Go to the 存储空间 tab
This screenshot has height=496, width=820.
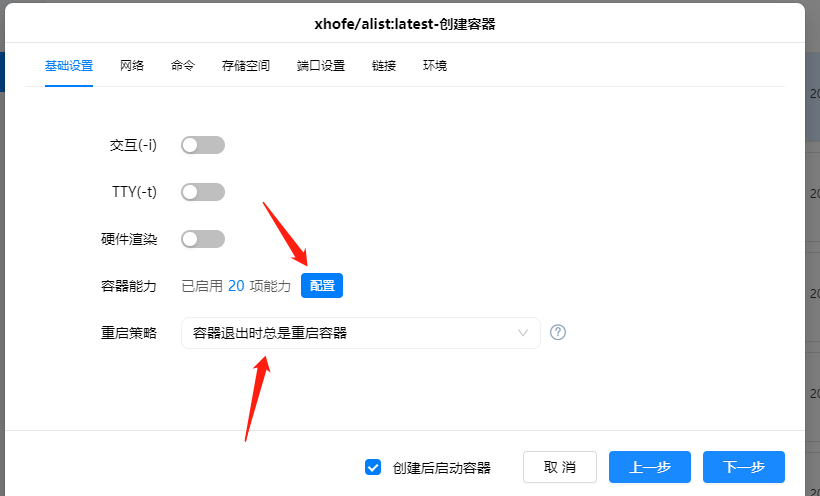point(246,66)
